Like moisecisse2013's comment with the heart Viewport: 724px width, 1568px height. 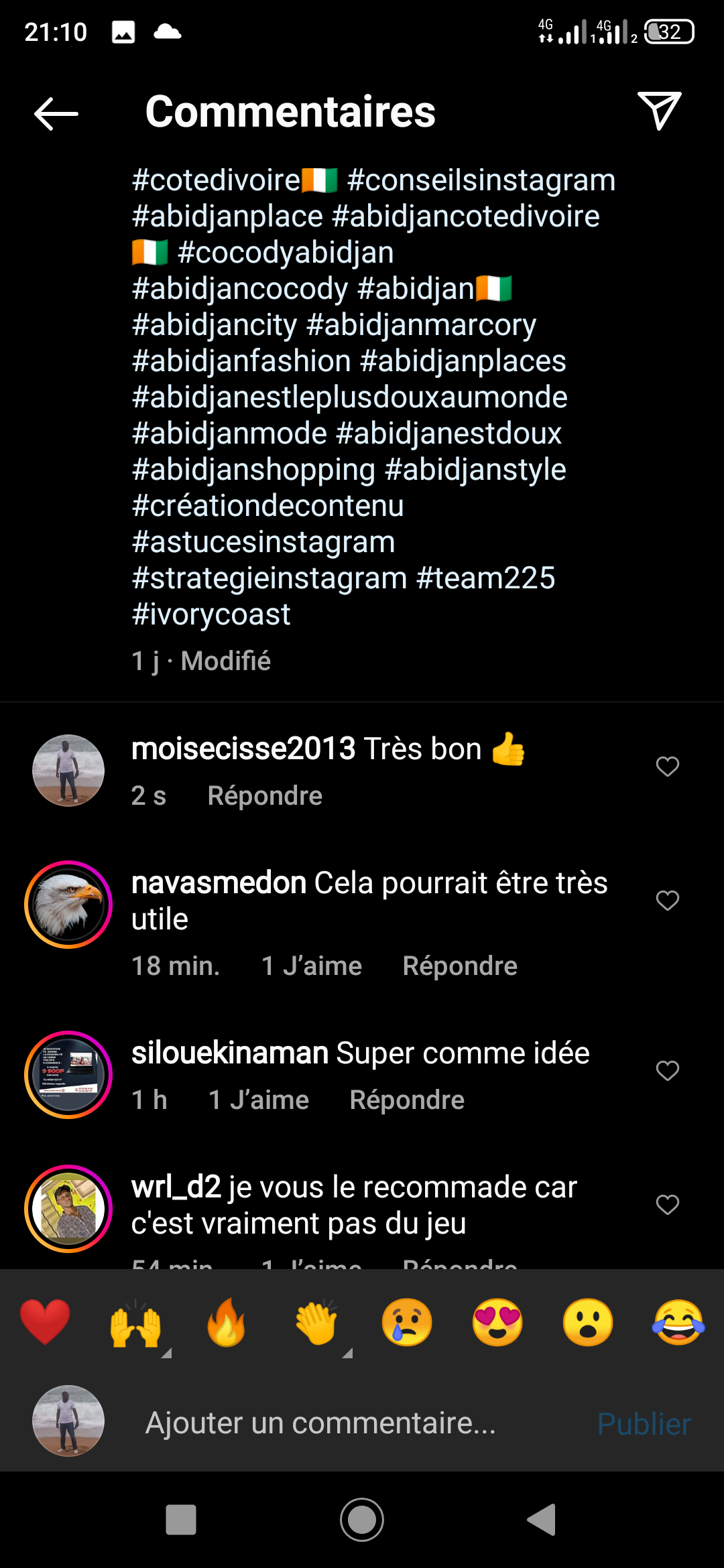667,766
